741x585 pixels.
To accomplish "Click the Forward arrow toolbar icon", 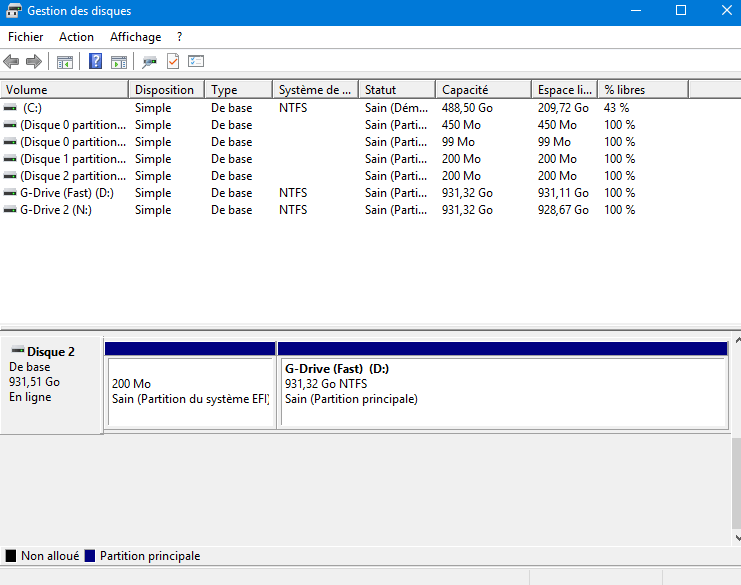I will [34, 62].
